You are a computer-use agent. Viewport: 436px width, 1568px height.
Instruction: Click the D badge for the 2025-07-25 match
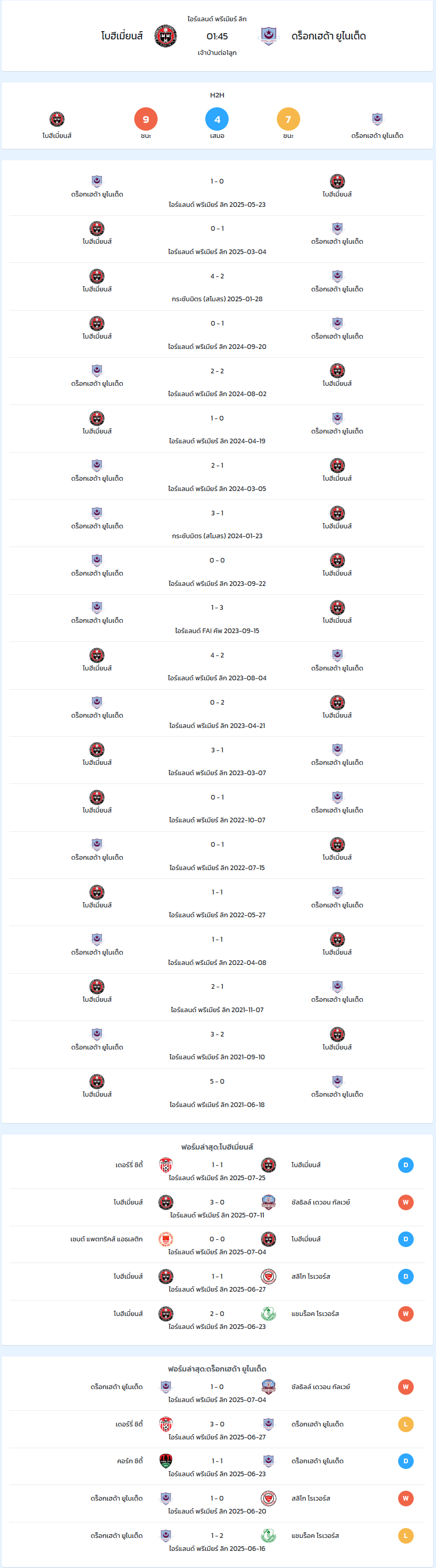coord(405,1165)
